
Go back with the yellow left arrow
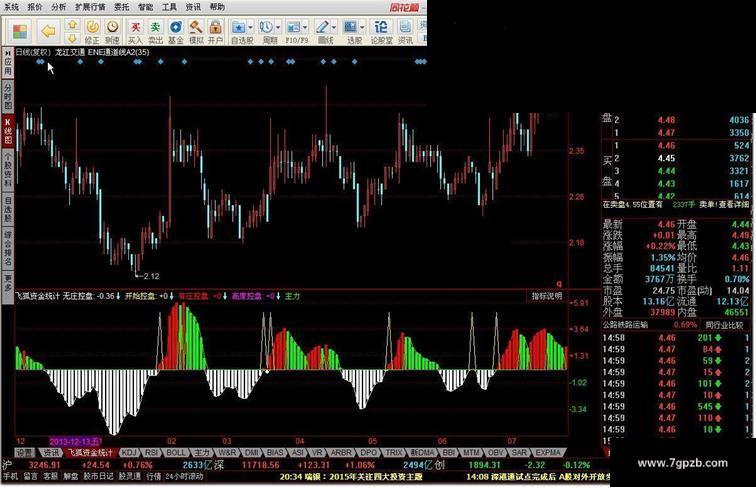pyautogui.click(x=48, y=32)
